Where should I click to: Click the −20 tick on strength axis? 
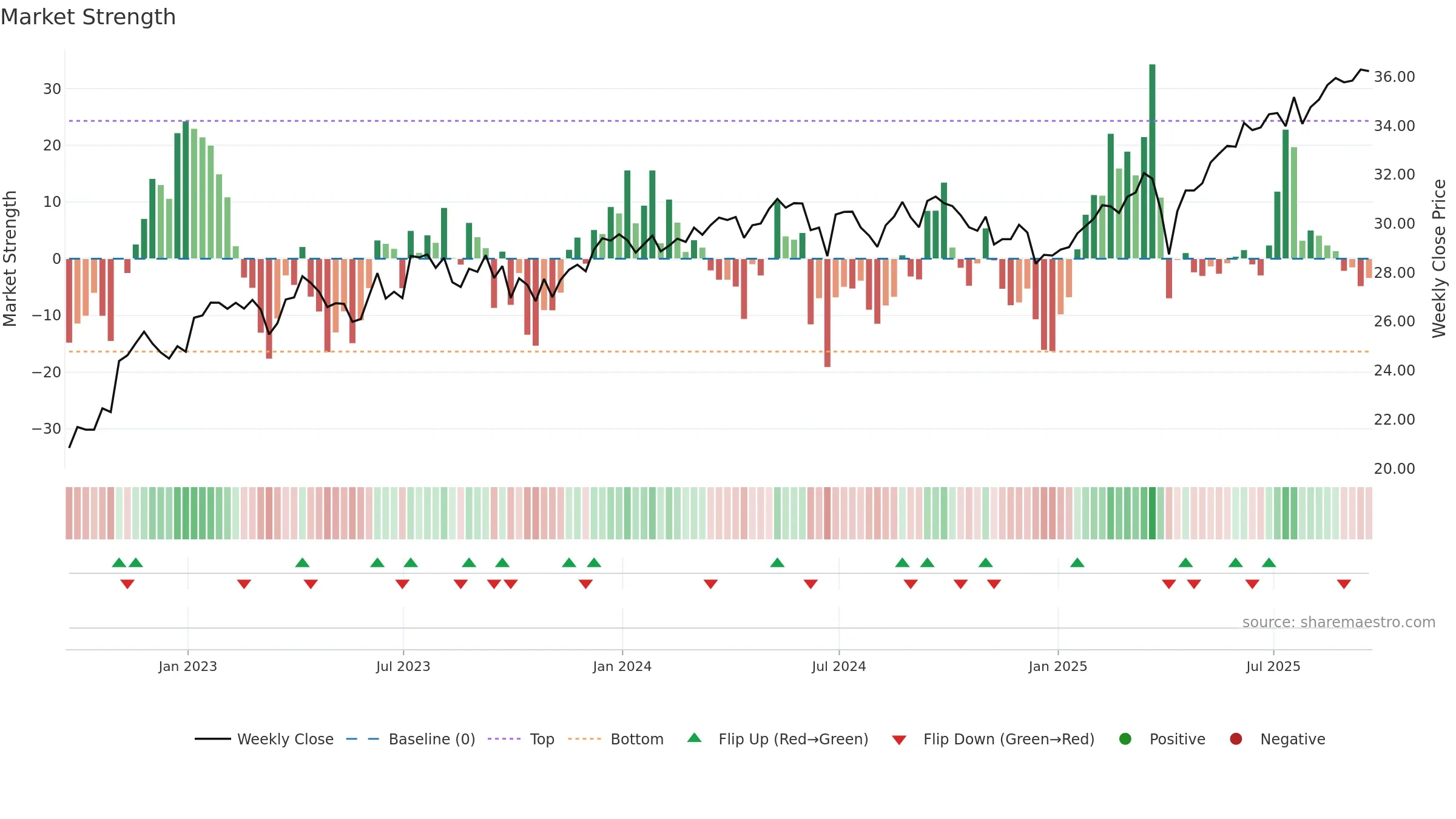[47, 372]
